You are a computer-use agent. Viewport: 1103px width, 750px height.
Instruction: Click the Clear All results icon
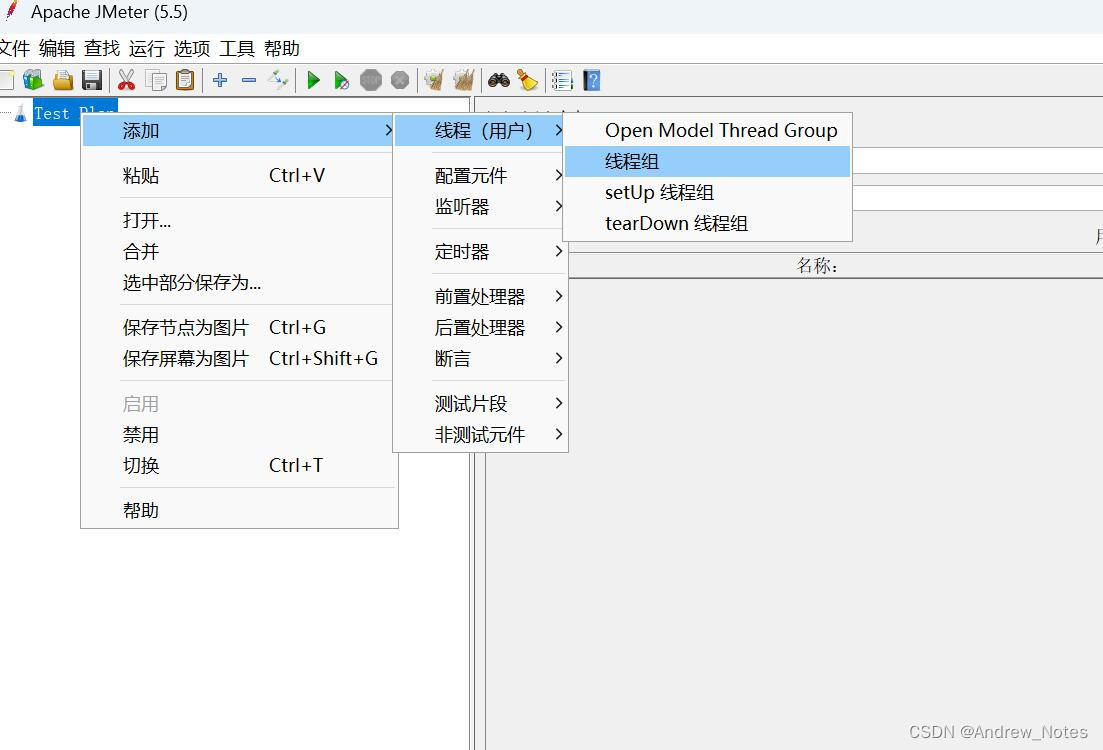click(x=464, y=80)
